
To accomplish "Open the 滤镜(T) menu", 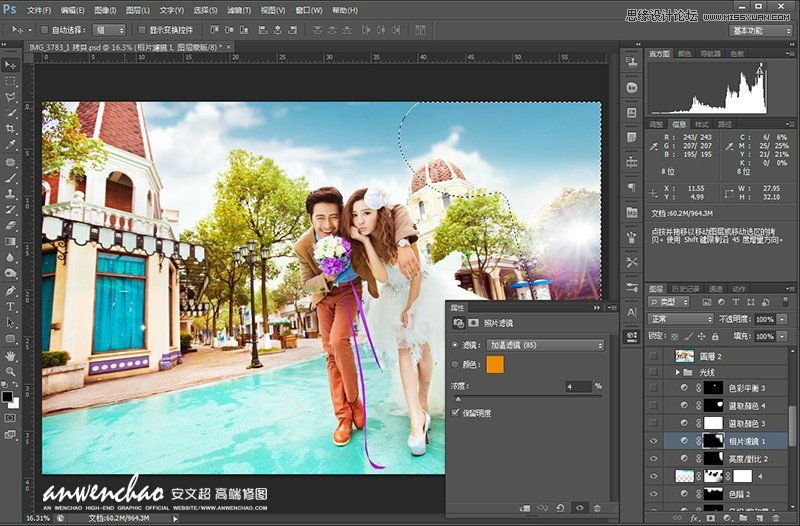I will click(x=239, y=10).
